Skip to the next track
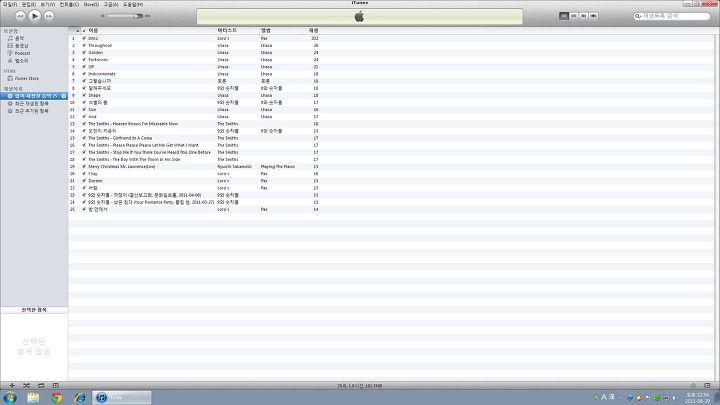 tap(49, 16)
